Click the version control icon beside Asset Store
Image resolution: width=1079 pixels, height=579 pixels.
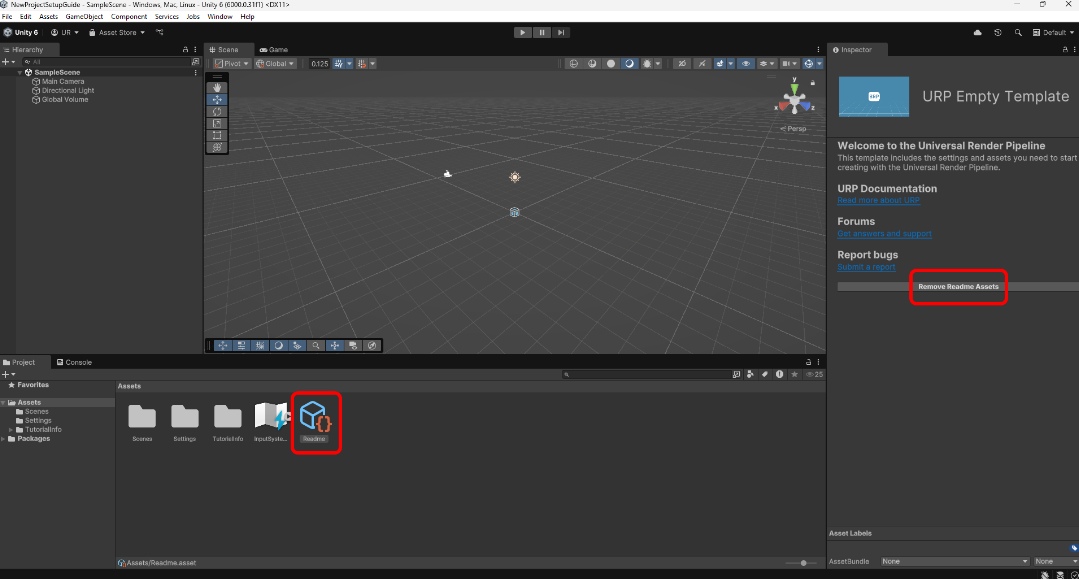pos(160,32)
